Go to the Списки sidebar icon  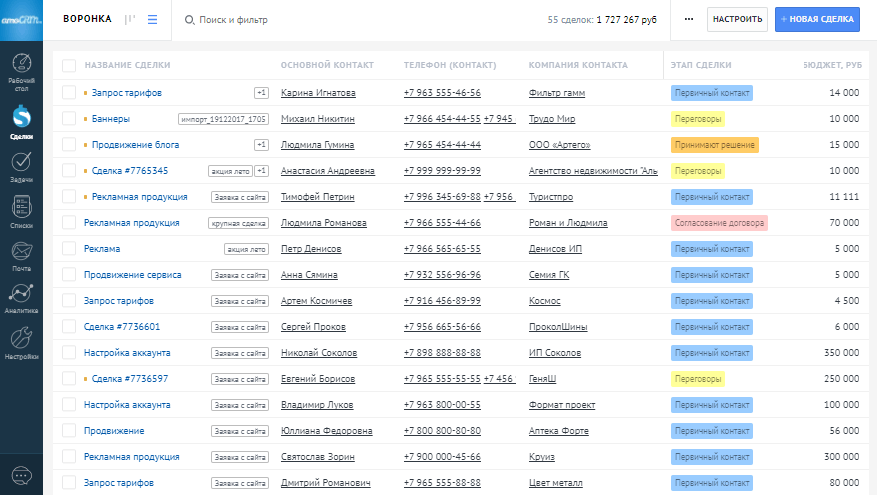click(x=21, y=212)
